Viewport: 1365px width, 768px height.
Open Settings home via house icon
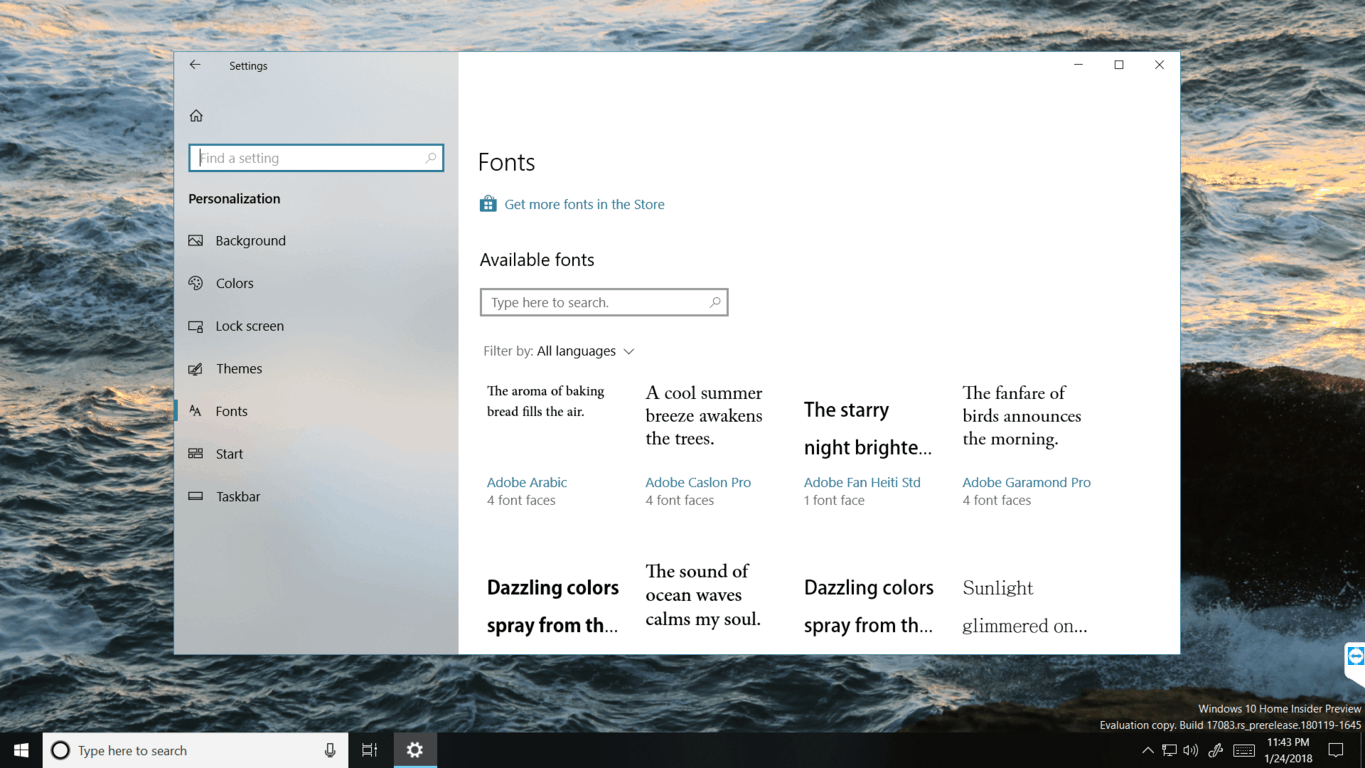coord(196,116)
